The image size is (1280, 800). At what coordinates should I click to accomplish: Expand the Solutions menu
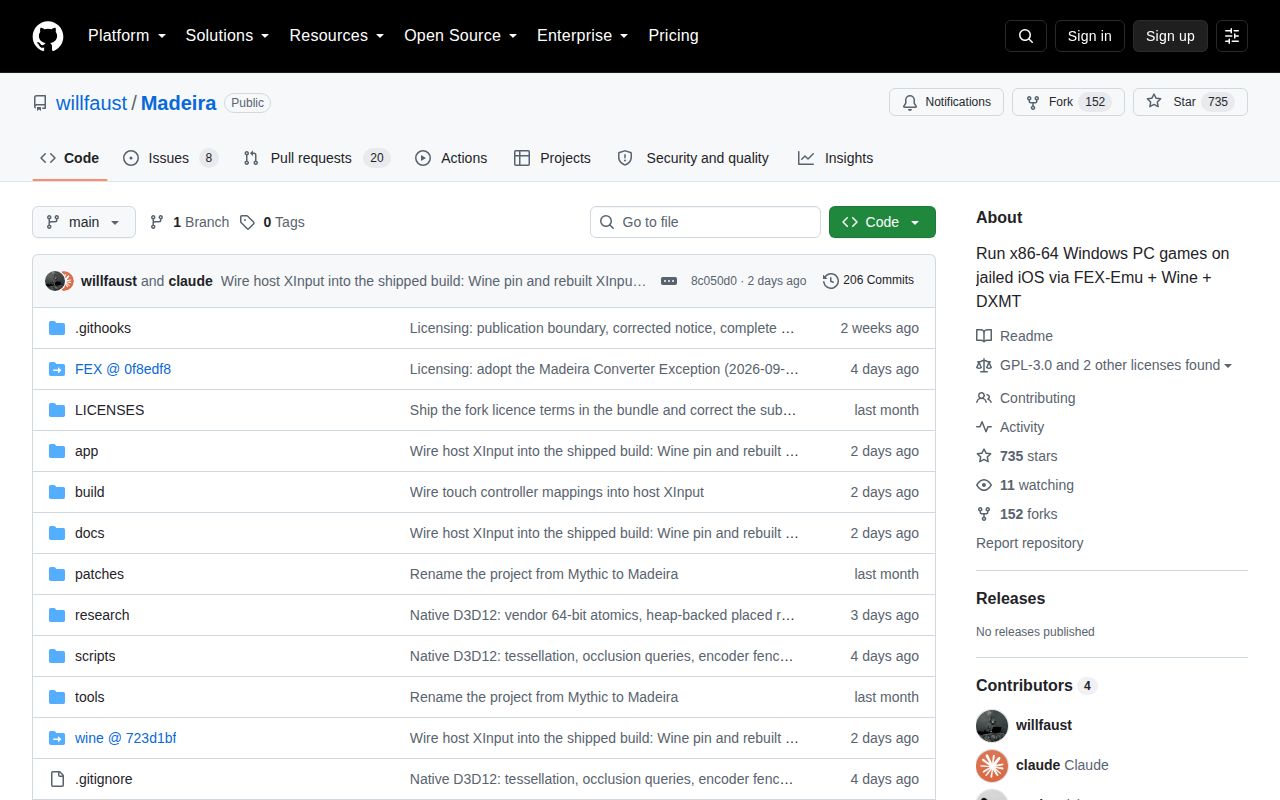[227, 36]
